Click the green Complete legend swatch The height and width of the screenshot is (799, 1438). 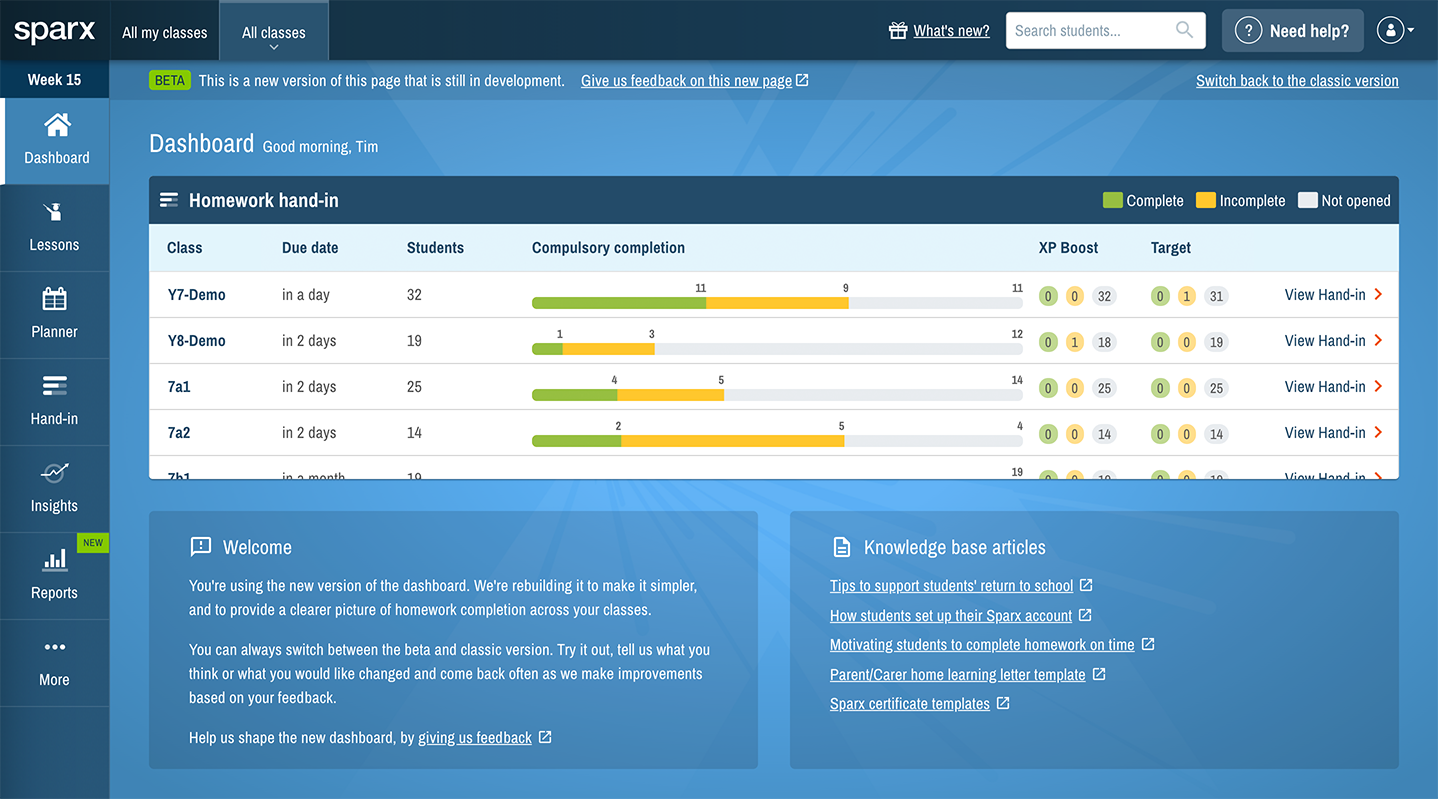pos(1112,200)
